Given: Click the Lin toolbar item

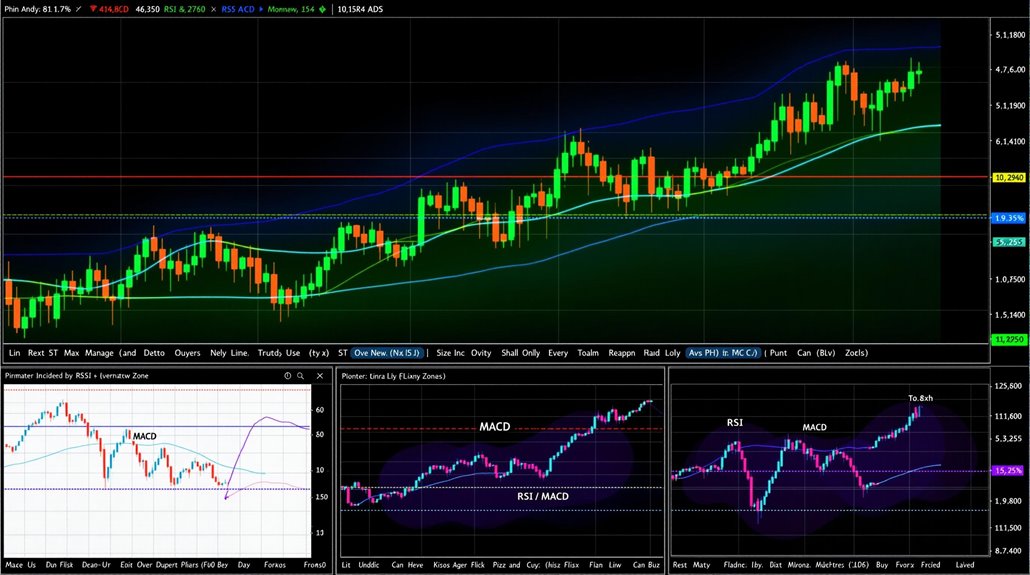Looking at the screenshot, I should [14, 353].
